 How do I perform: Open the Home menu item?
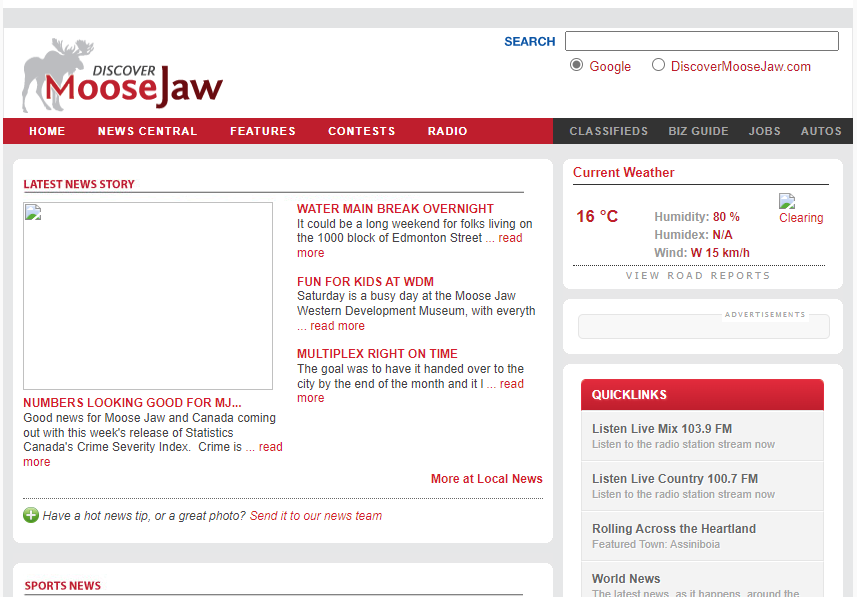[47, 131]
